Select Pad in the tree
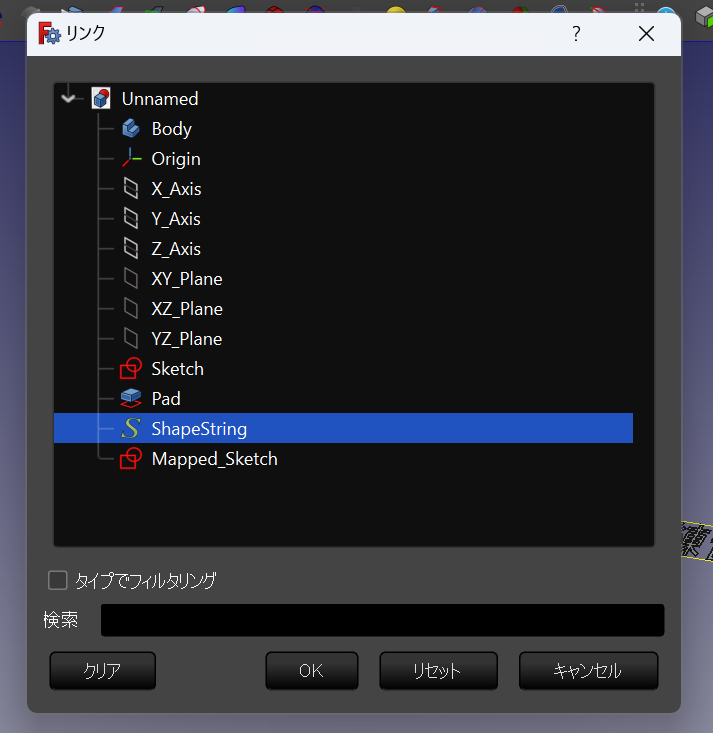The height and width of the screenshot is (733, 713). coord(166,399)
